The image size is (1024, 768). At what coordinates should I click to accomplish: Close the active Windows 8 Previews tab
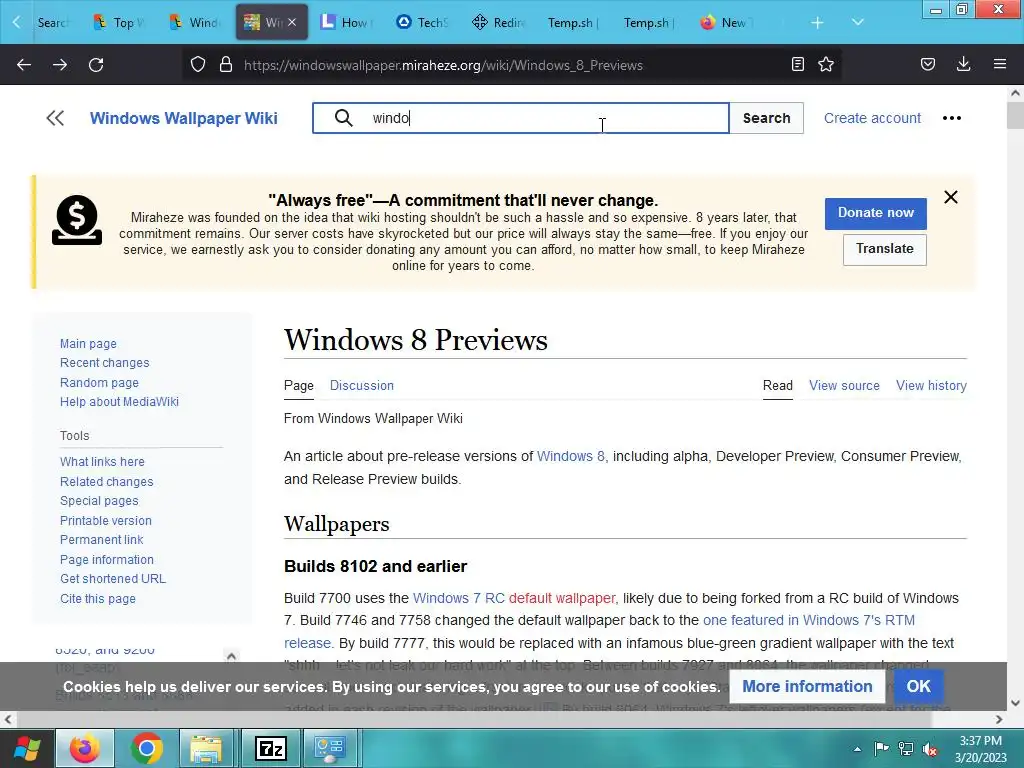292,23
